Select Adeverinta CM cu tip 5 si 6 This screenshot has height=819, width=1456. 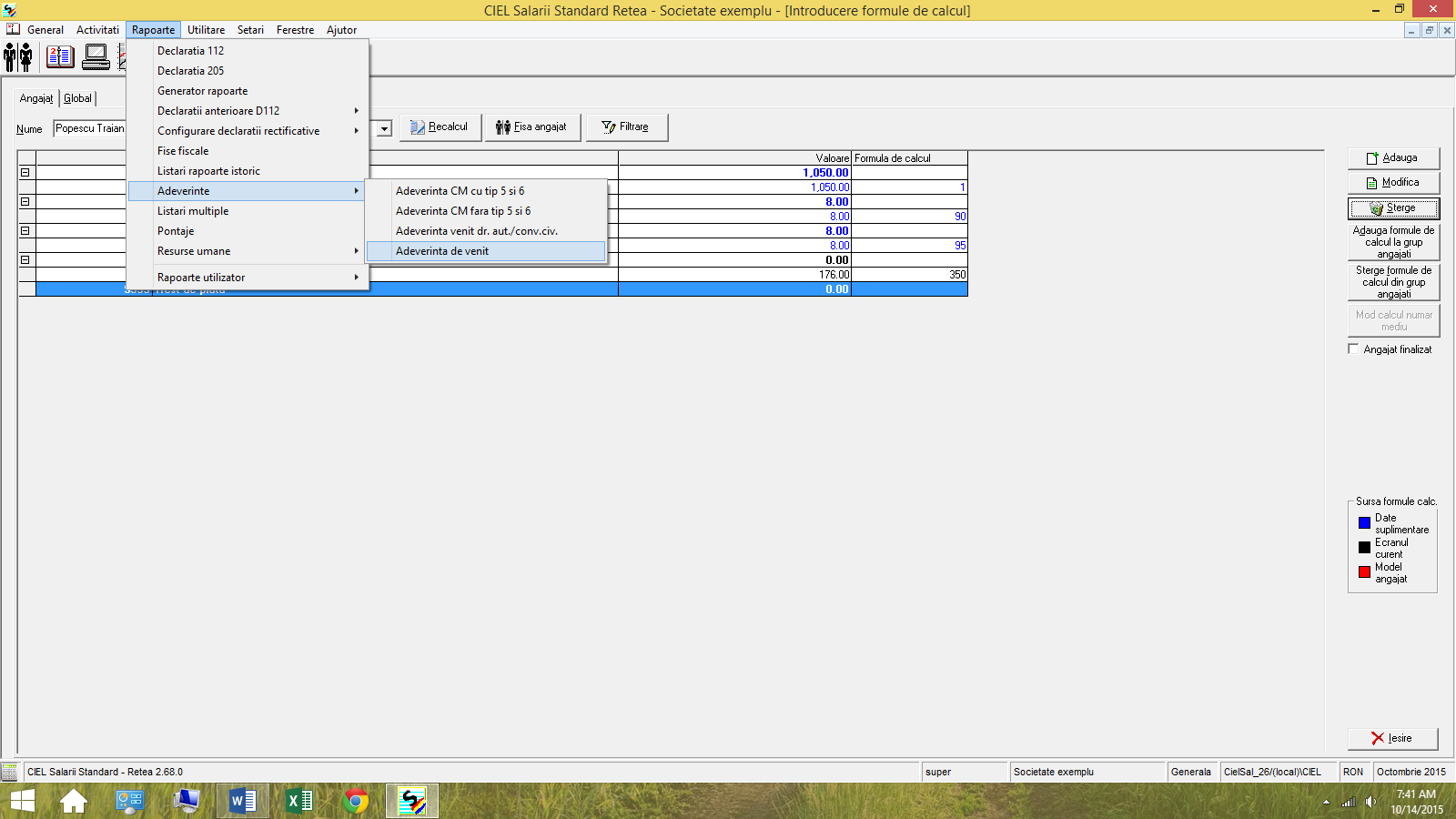tap(486, 191)
